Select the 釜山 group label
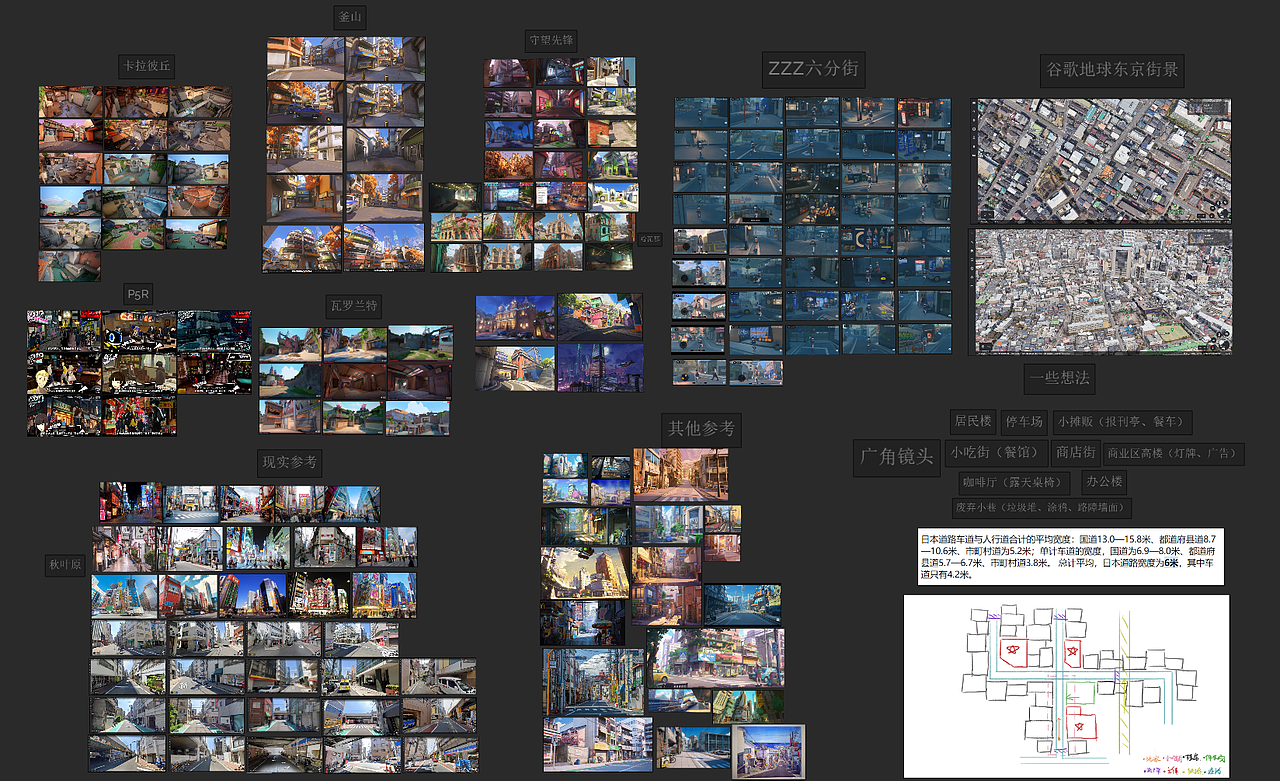The height and width of the screenshot is (781, 1280). (351, 17)
